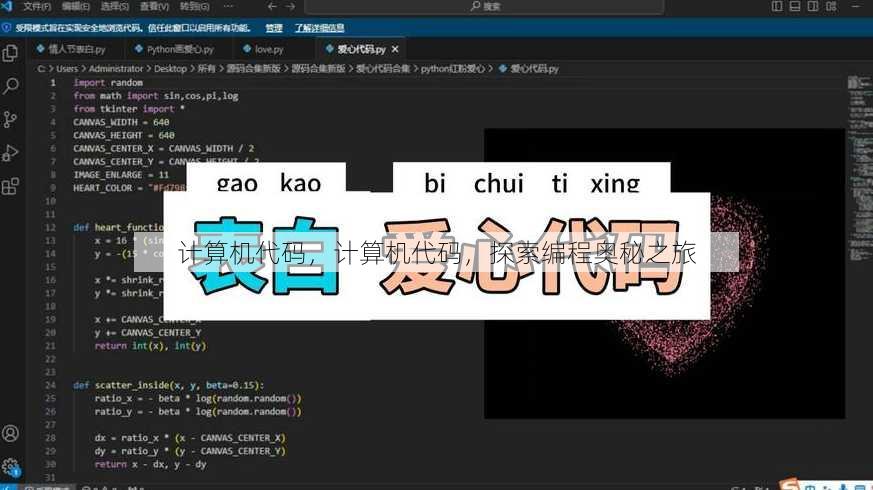This screenshot has height=490, width=873.
Task: Click the 'CANVAS_CENTER_X = CANVAS_WIDTH / 2' line
Action: [164, 149]
